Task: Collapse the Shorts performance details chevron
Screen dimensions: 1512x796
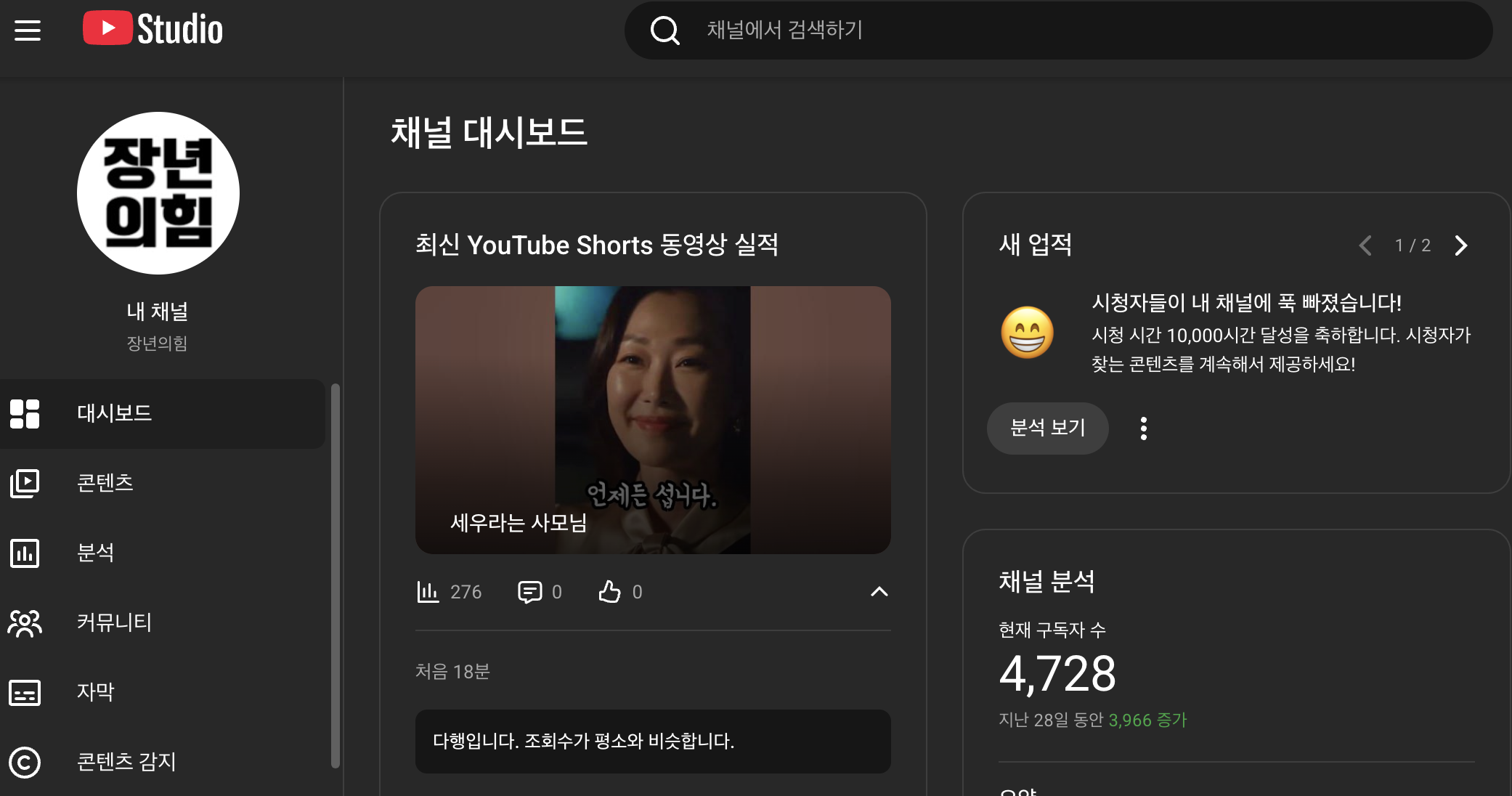Action: [x=879, y=592]
